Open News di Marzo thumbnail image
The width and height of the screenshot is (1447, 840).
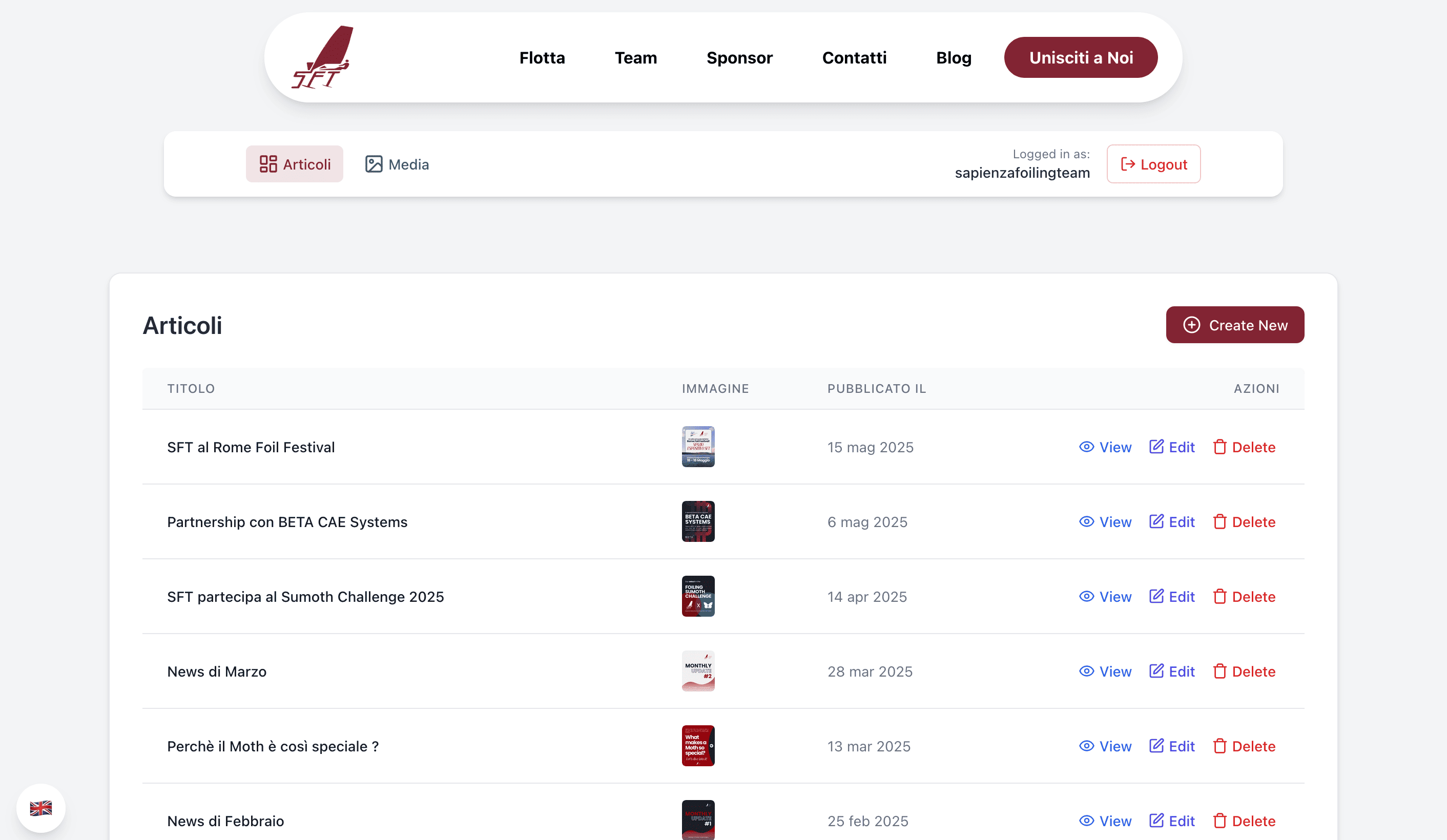[x=698, y=671]
